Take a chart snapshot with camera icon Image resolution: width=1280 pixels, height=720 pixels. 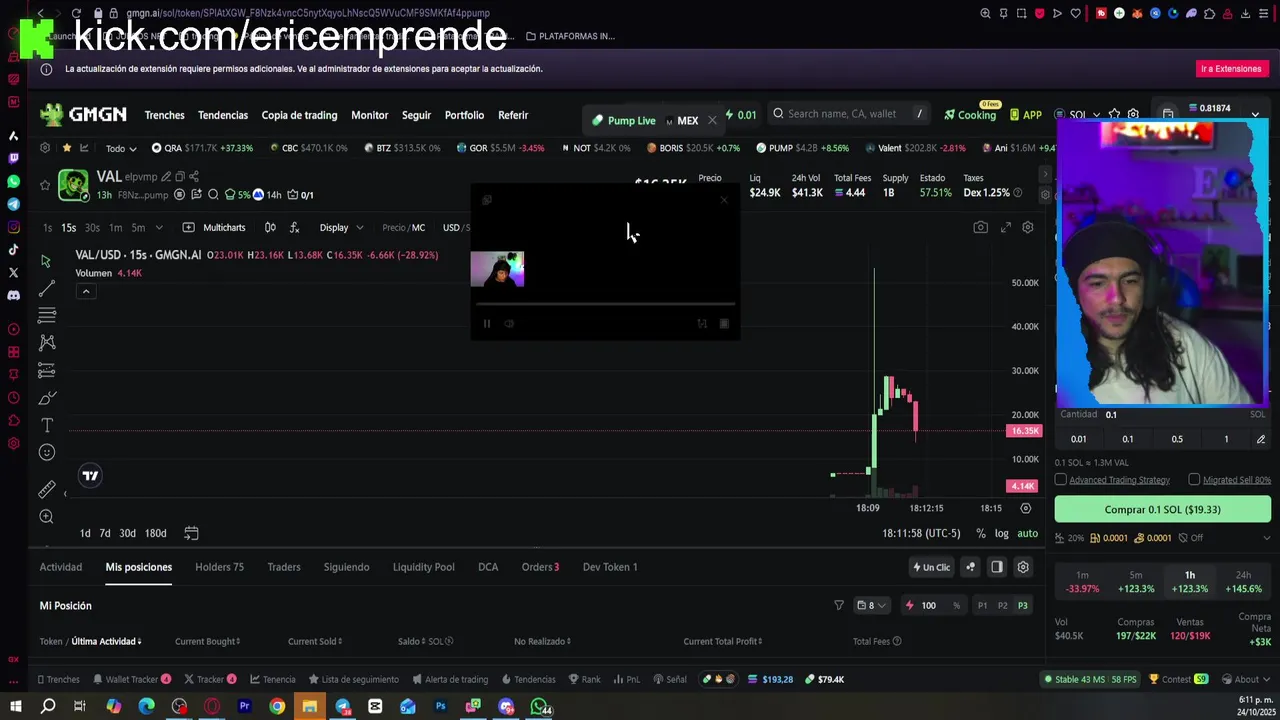click(x=980, y=228)
